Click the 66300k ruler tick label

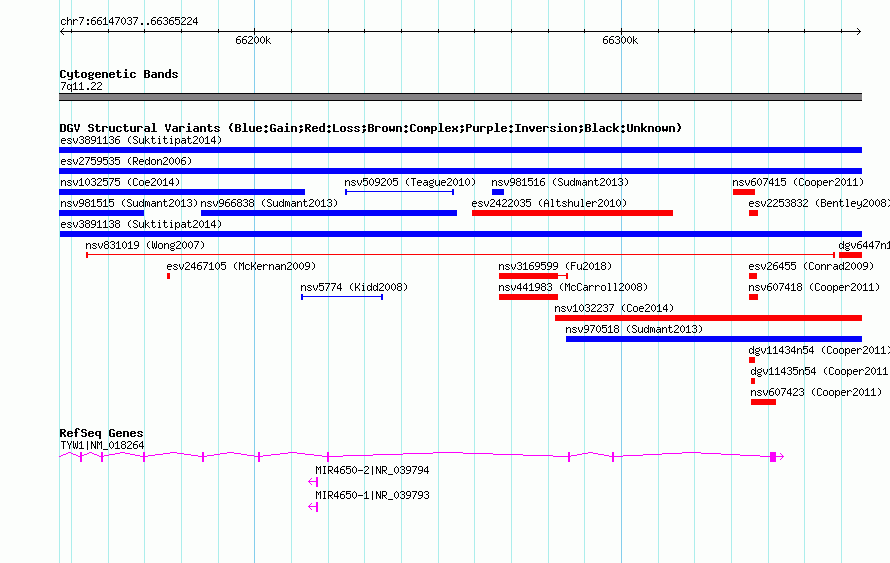pyautogui.click(x=620, y=40)
